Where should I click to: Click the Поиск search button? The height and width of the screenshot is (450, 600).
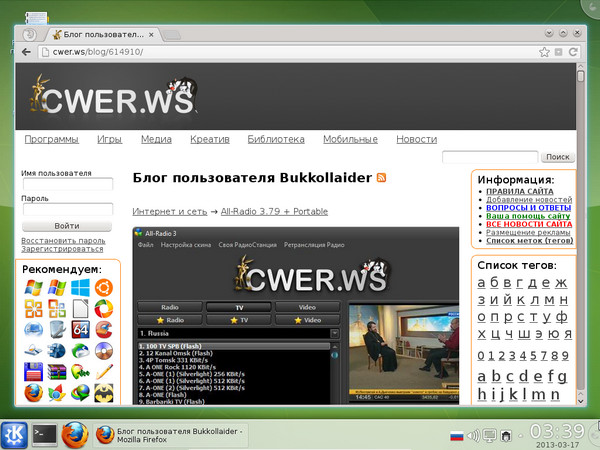(558, 157)
